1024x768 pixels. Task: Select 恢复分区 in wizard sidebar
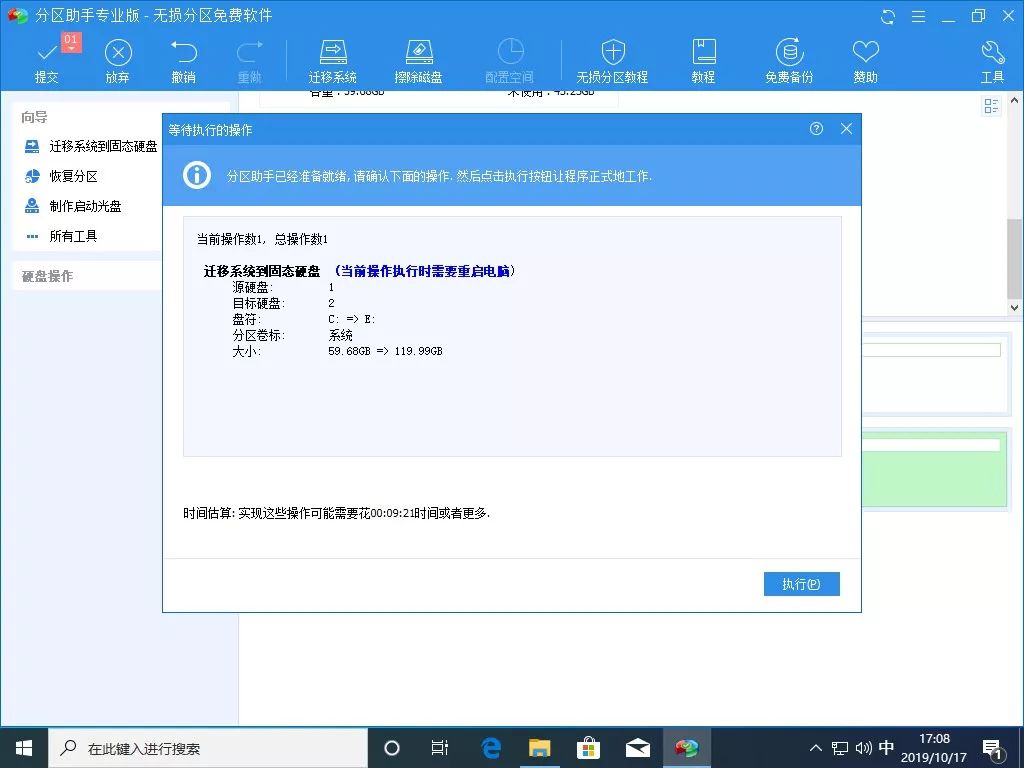[x=61, y=176]
